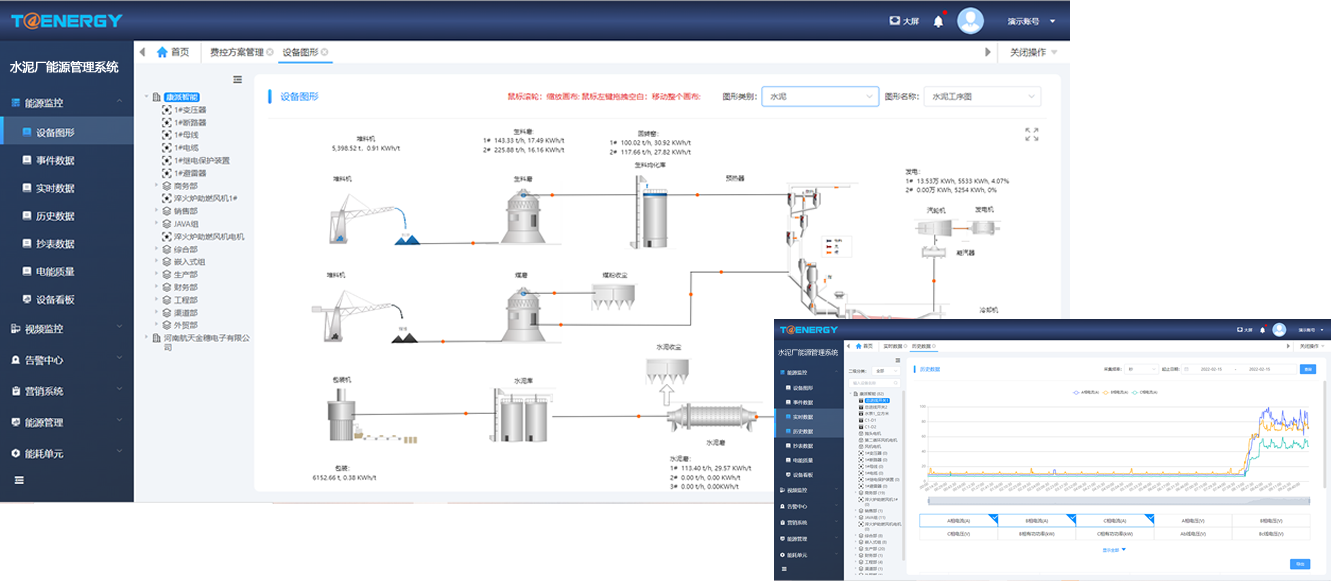Click the 渠道部 layers icon in tree
The image size is (1331, 581).
tap(167, 312)
